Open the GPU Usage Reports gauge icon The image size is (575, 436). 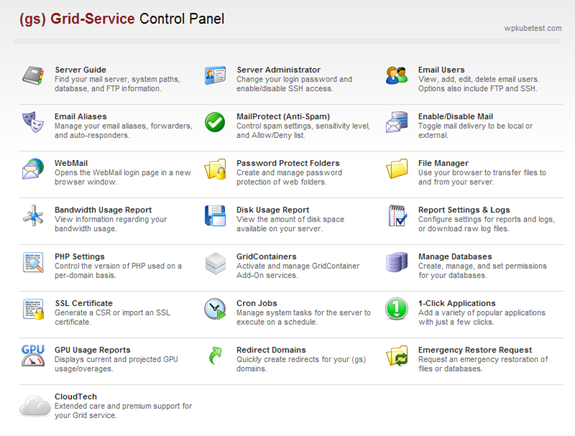[33, 355]
